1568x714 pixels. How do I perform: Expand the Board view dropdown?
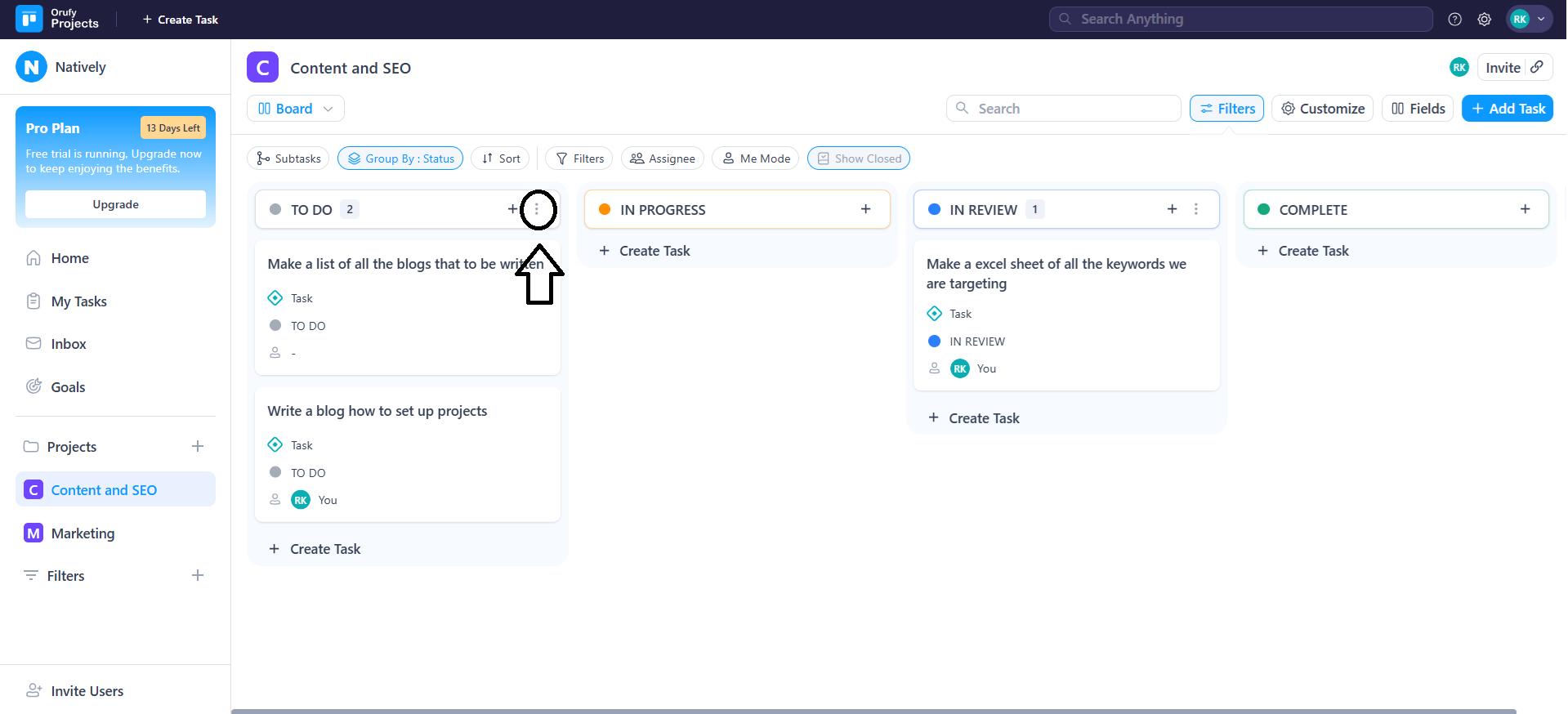295,109
